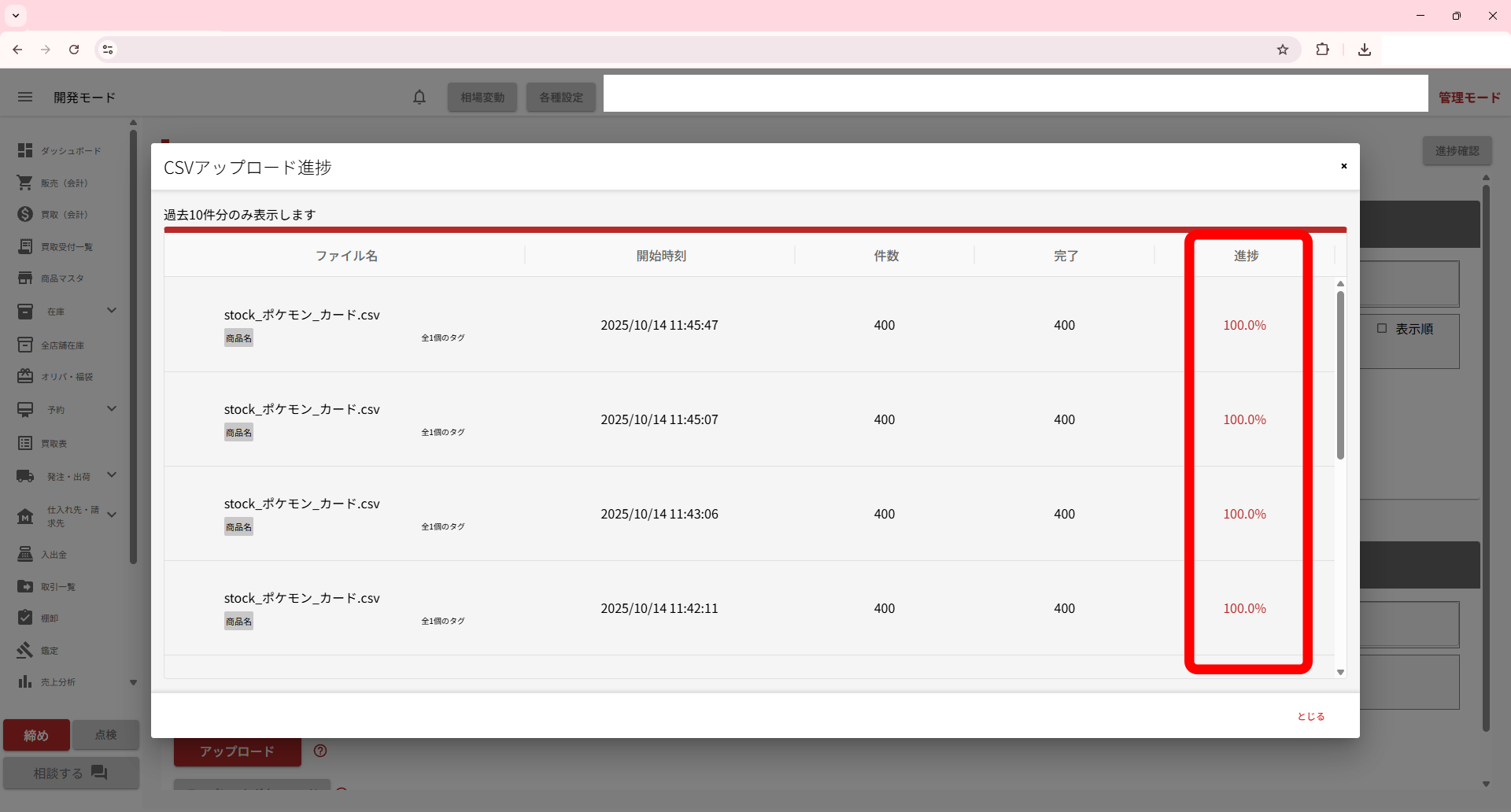Open the notification bell icon

[419, 97]
